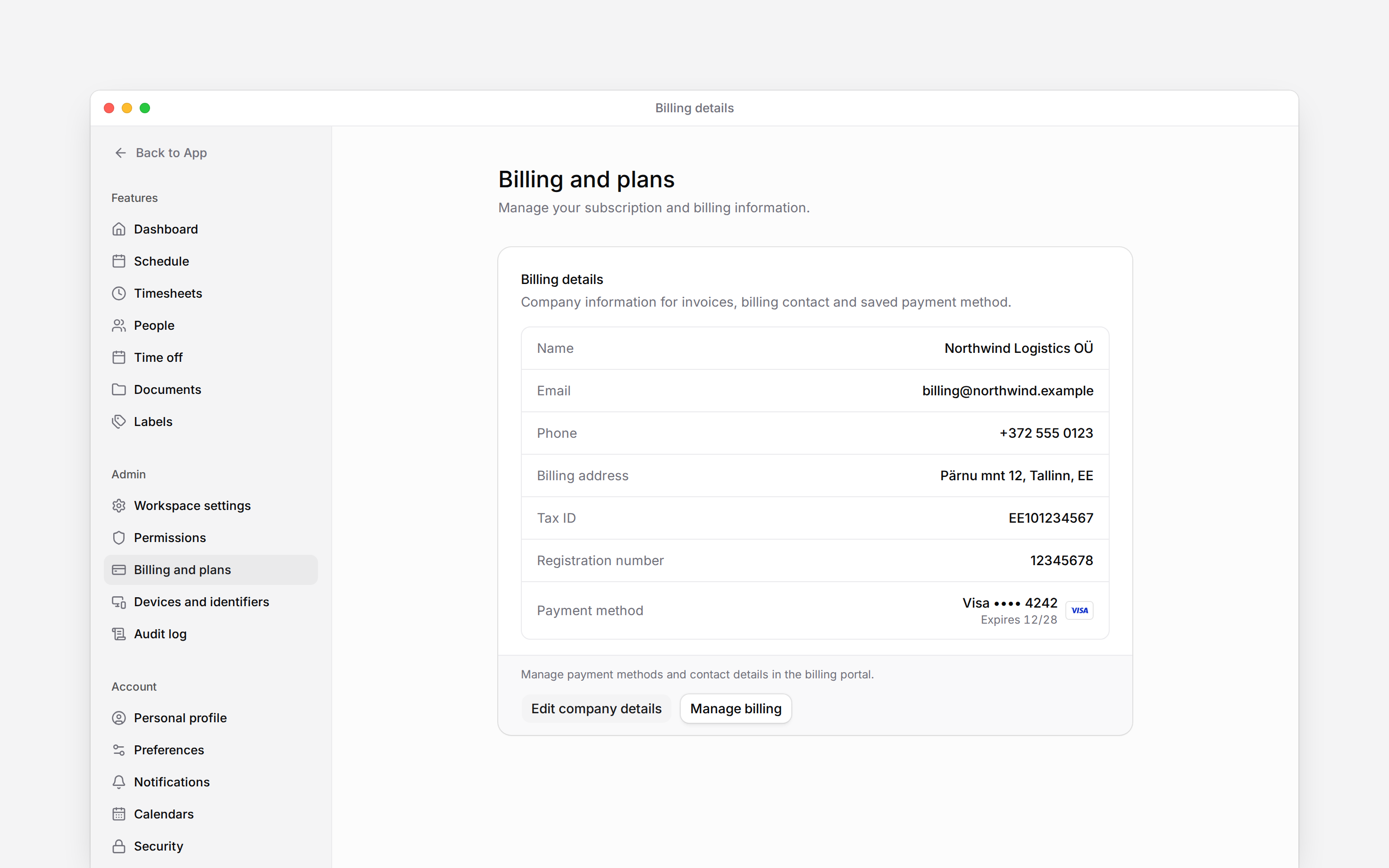Go to the Schedule section

pos(210,261)
